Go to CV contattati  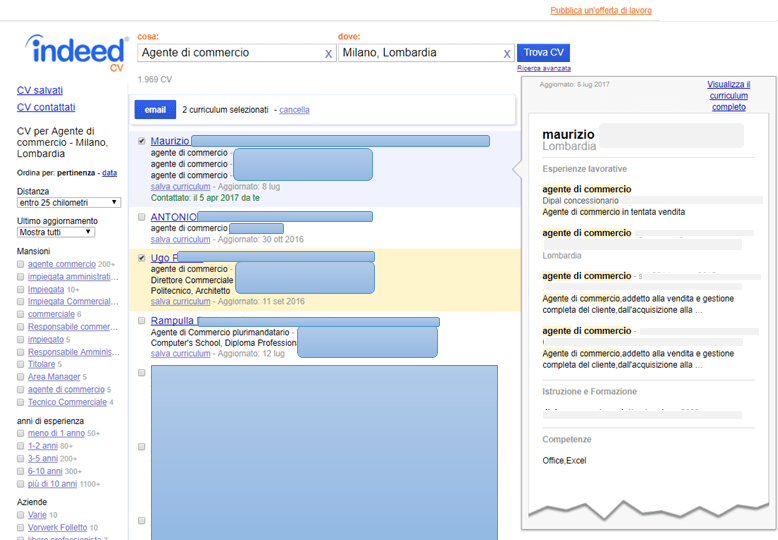point(46,107)
